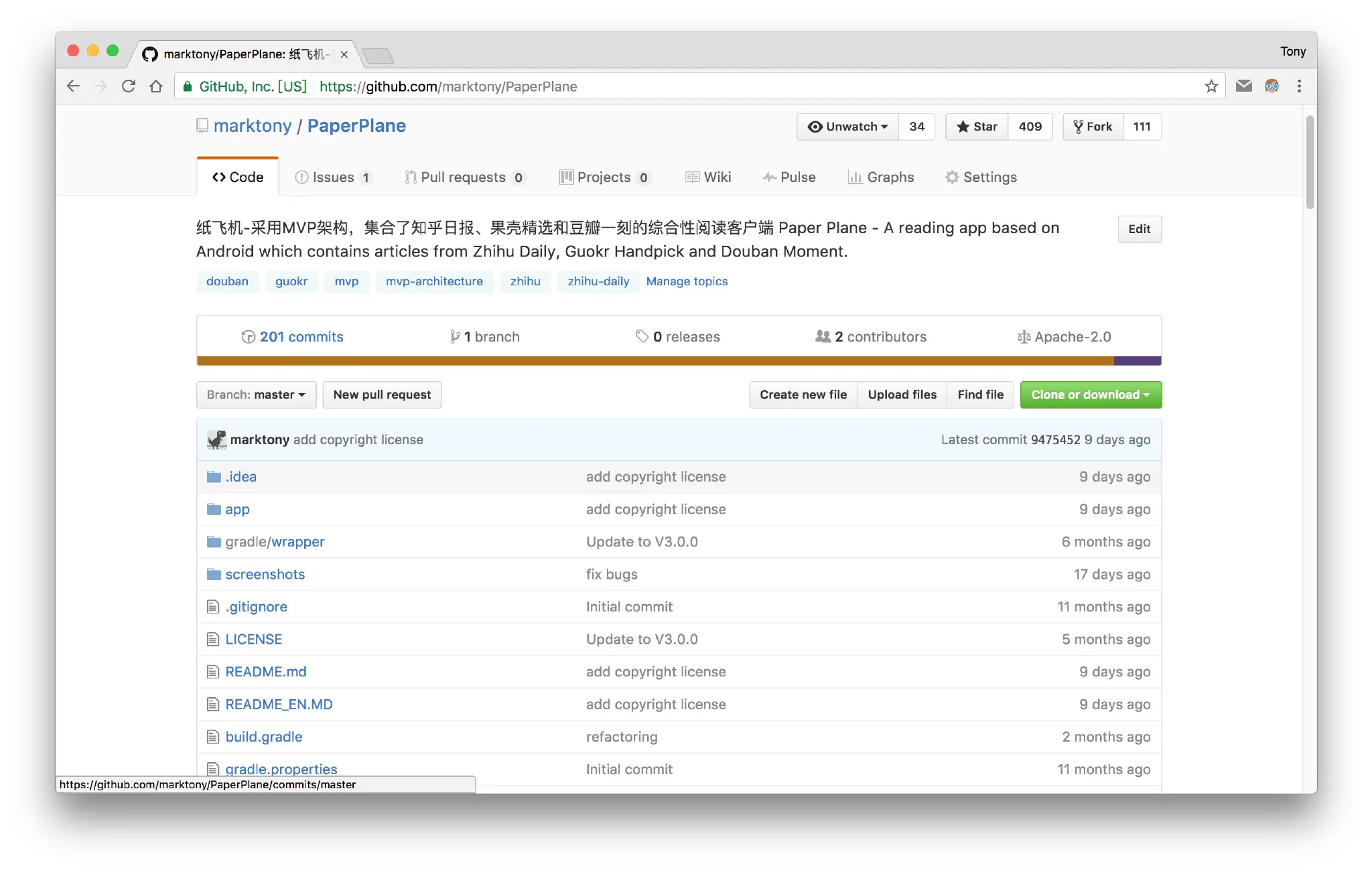
Task: Fork the PaperPlane repository
Action: pos(1093,127)
